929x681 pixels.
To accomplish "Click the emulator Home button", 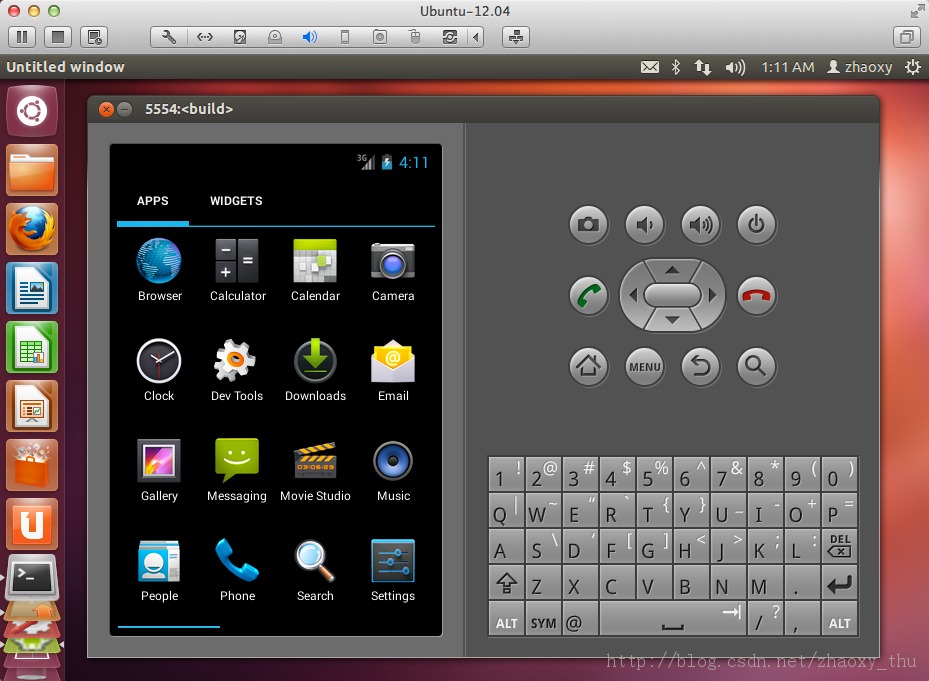I will pos(588,366).
